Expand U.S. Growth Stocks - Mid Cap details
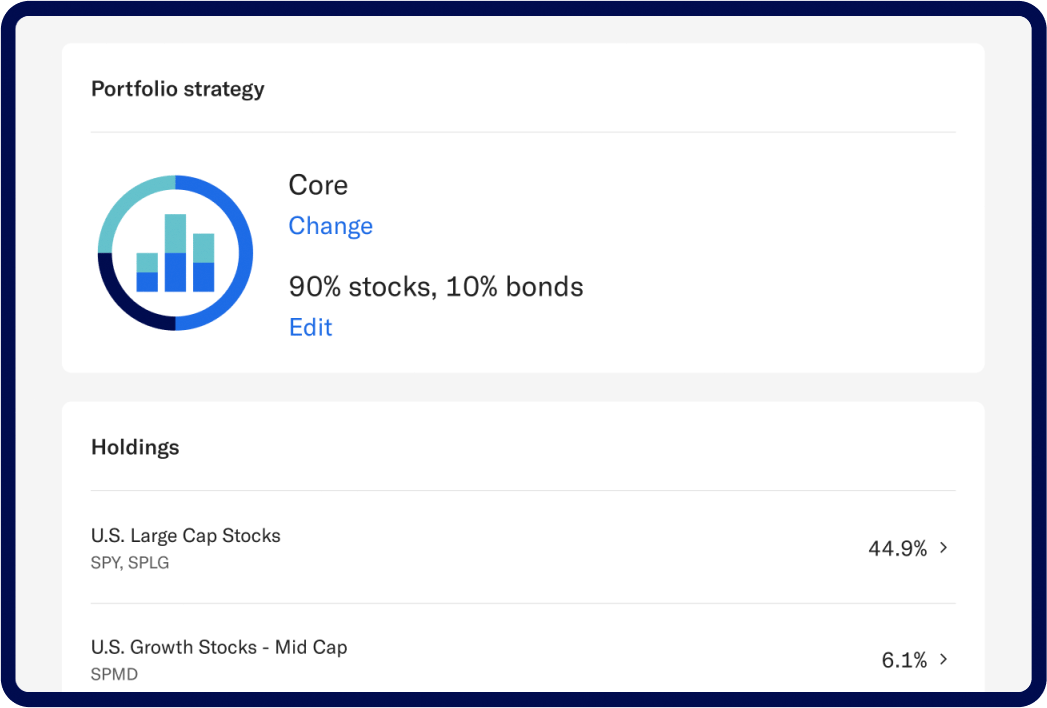The image size is (1047, 708). click(x=941, y=660)
